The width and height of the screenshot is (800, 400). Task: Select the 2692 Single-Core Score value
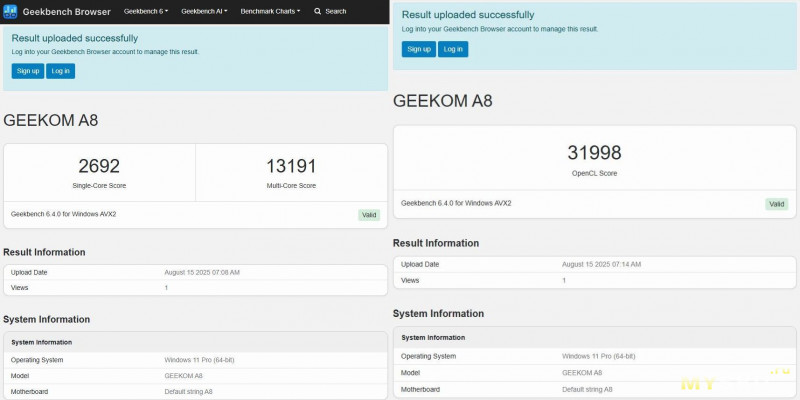coord(99,166)
